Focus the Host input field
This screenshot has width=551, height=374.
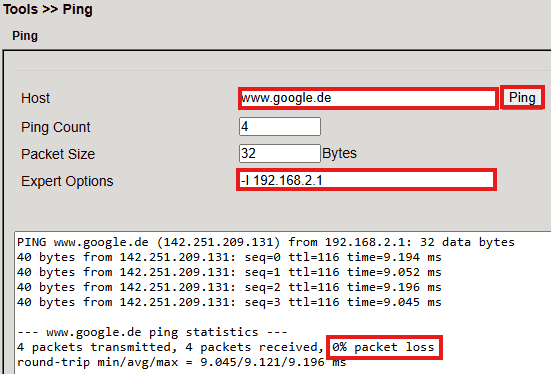point(368,98)
